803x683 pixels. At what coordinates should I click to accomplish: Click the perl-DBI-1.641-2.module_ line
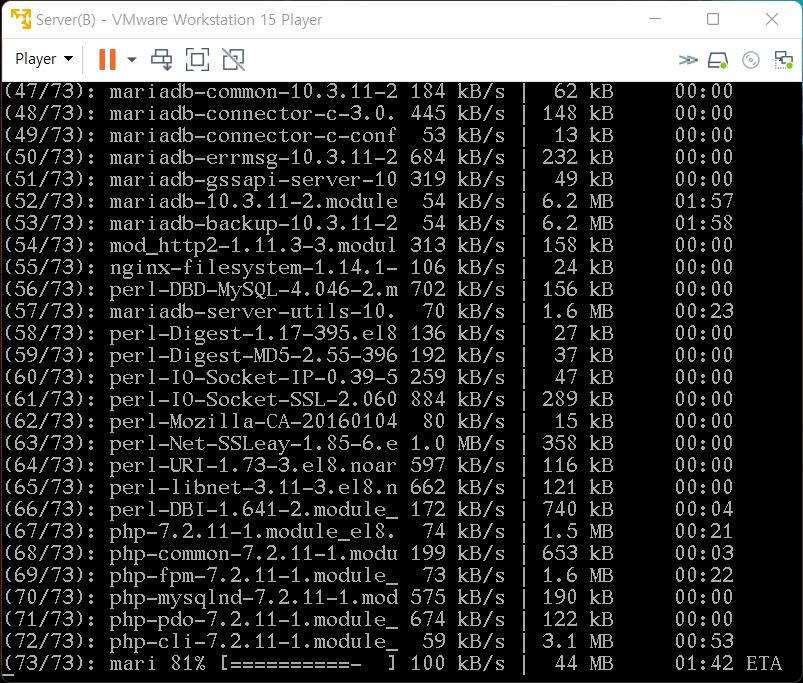click(x=369, y=509)
